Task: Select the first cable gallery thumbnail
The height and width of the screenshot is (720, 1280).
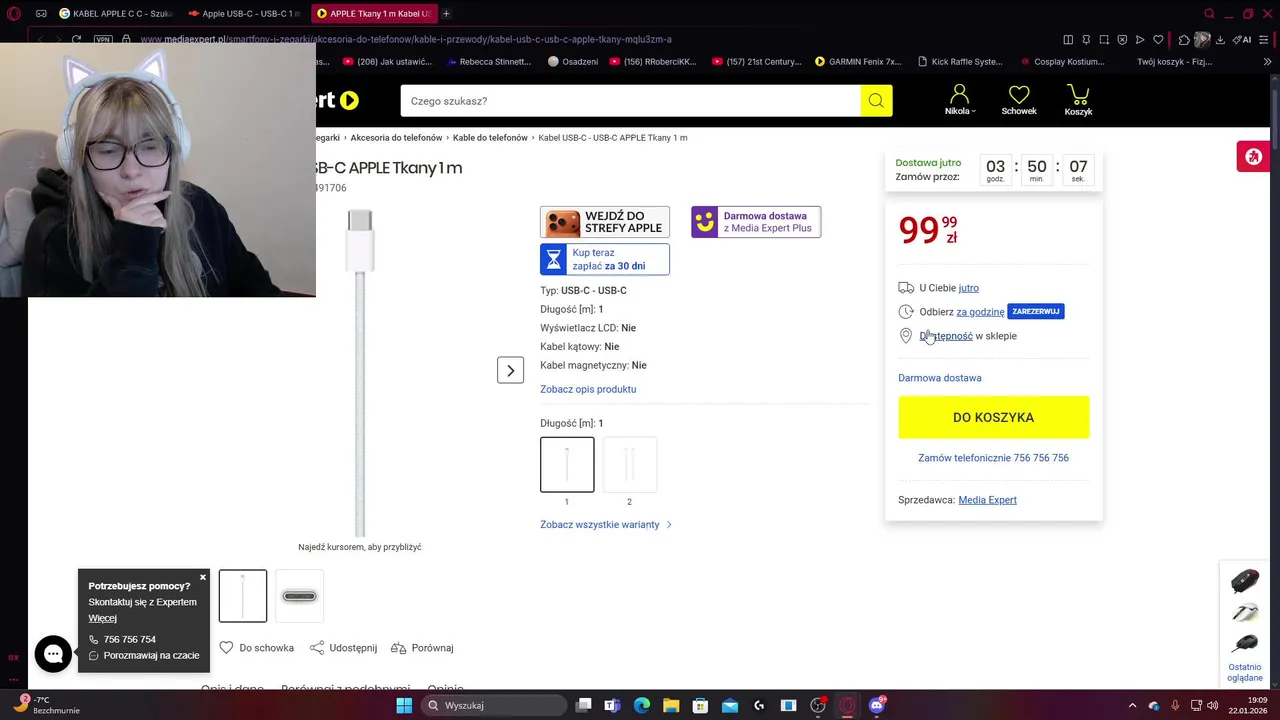Action: point(243,596)
